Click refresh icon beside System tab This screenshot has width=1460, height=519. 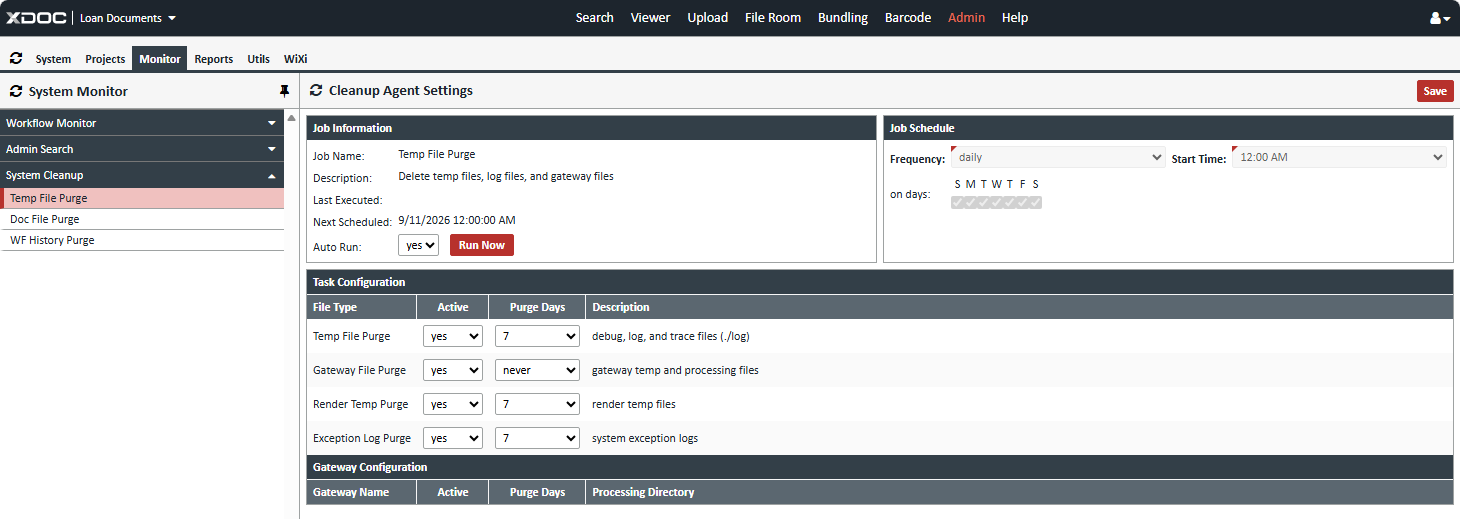tap(16, 59)
